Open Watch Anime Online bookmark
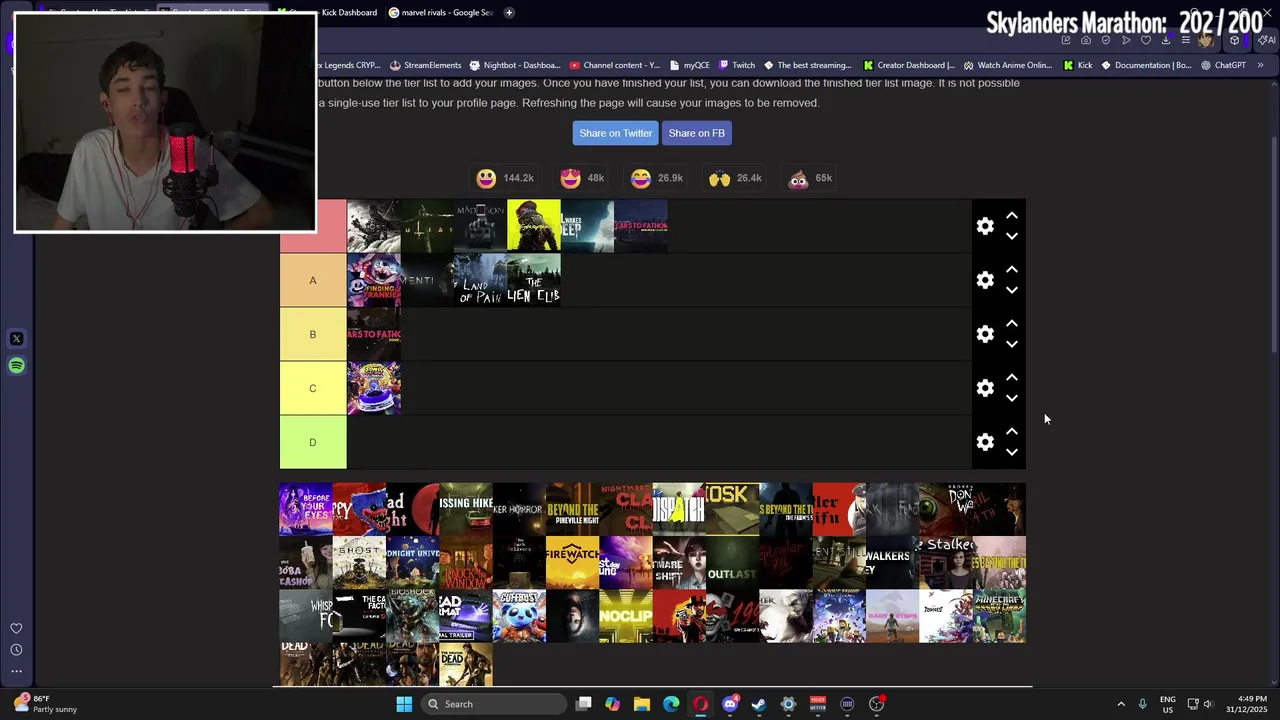This screenshot has width=1280, height=720. click(1007, 65)
